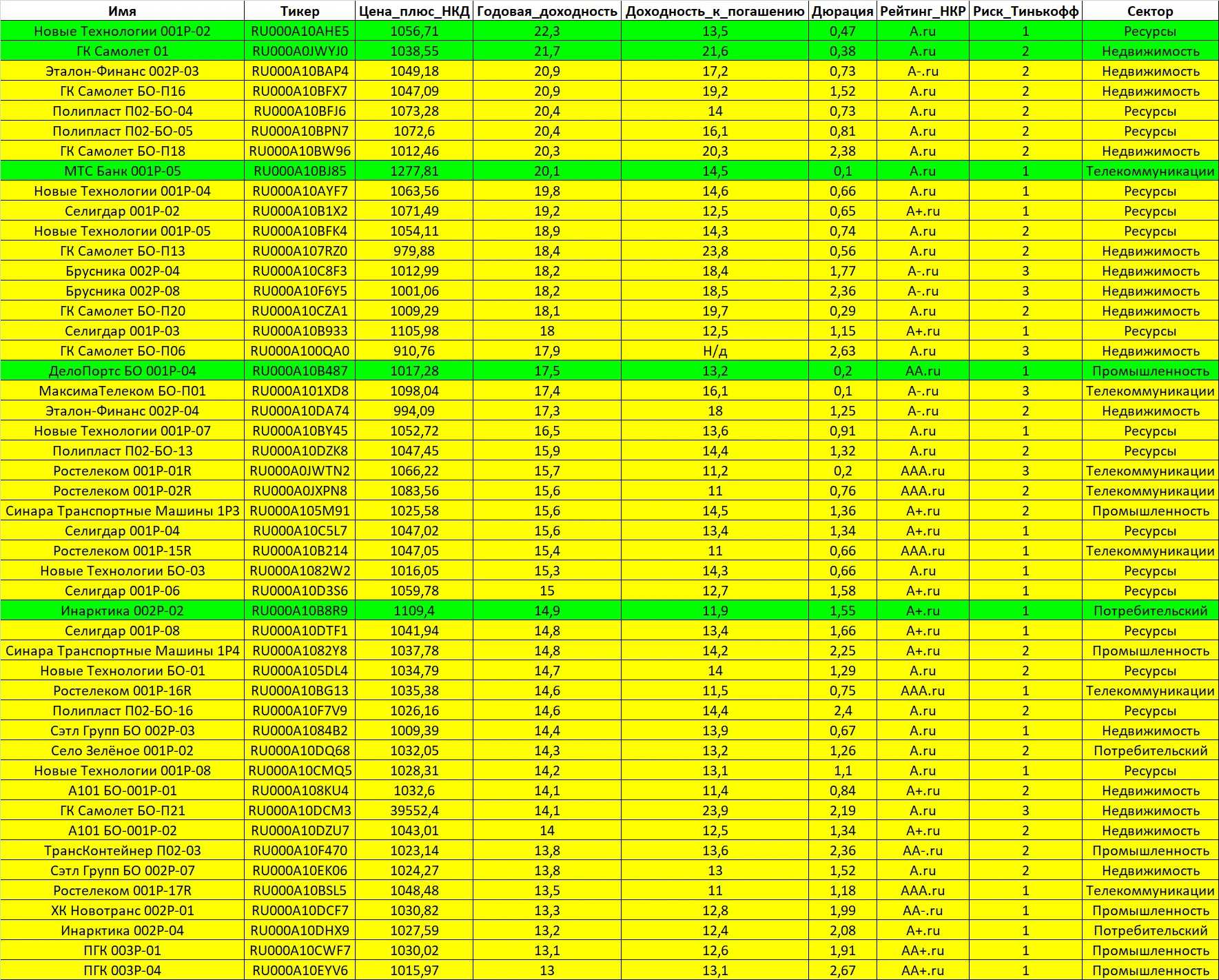1219x980 pixels.
Task: Select the 'Цена_плюс_НКД' header cell
Action: (x=414, y=11)
